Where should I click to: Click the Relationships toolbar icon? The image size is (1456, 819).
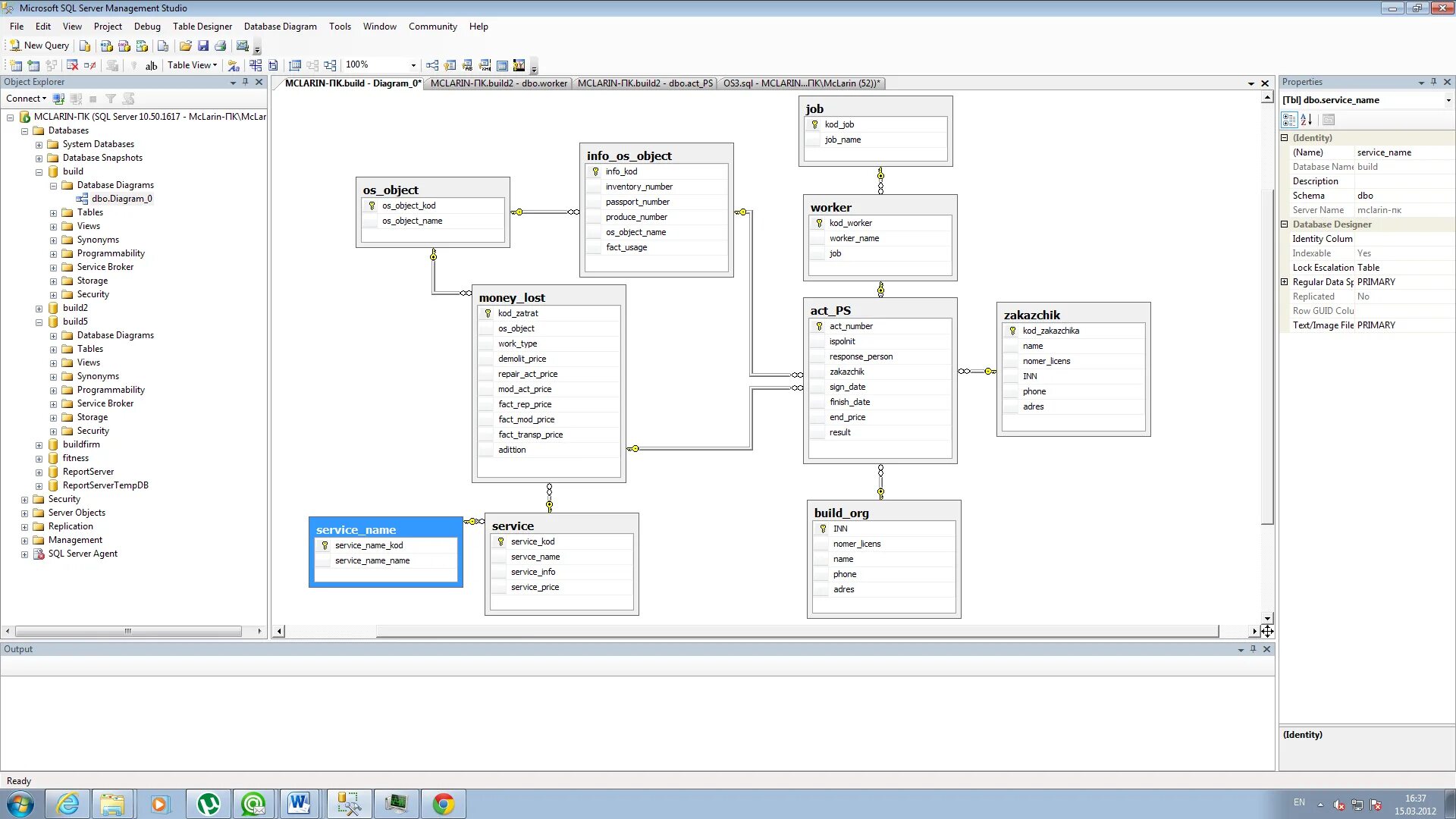pos(432,65)
